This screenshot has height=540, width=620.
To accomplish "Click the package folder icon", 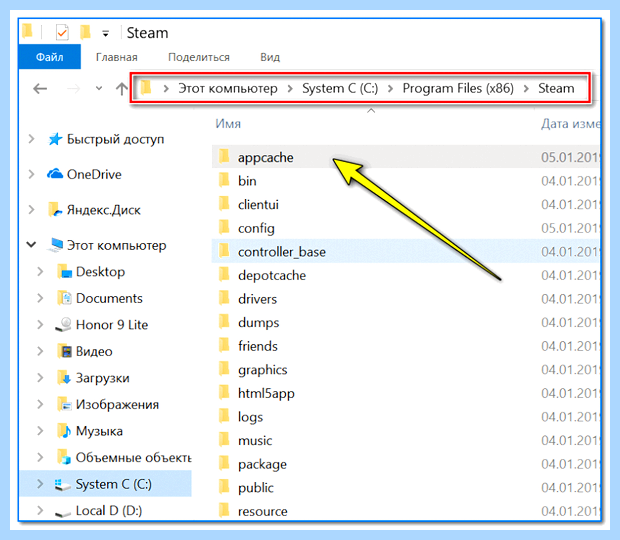I will [224, 464].
